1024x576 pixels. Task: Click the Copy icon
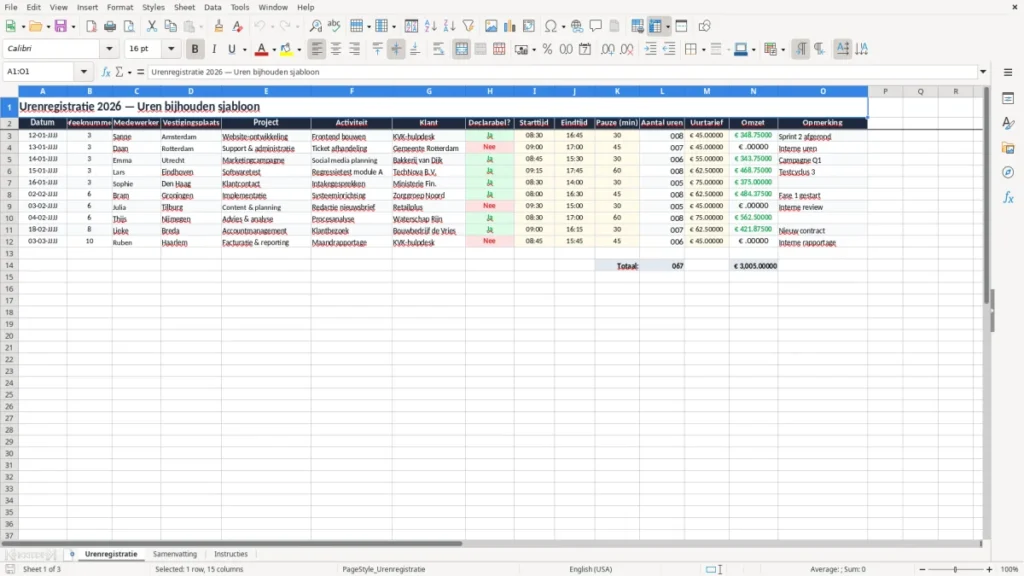pyautogui.click(x=170, y=26)
